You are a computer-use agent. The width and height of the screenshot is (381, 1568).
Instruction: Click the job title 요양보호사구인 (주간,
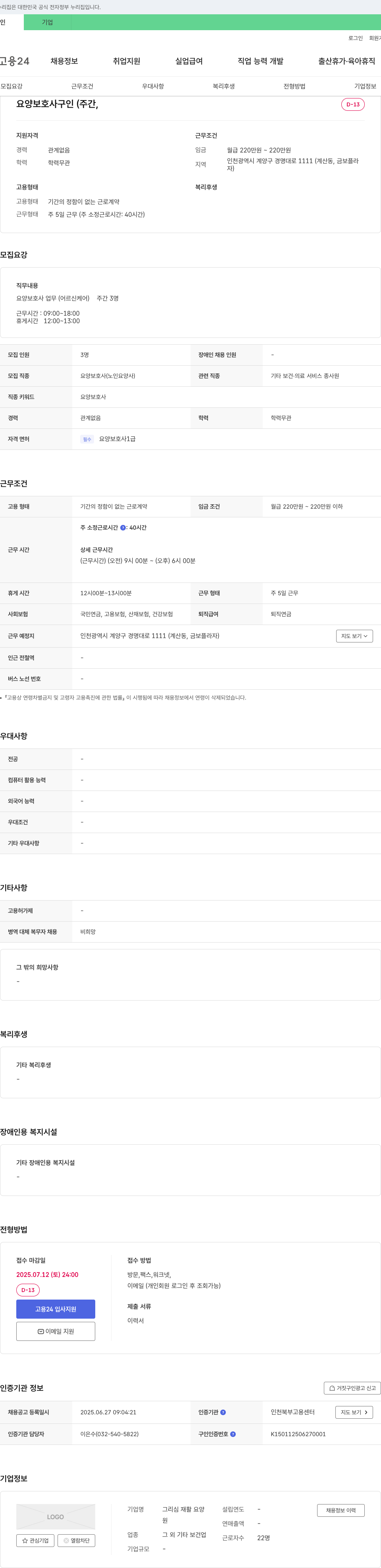[57, 104]
